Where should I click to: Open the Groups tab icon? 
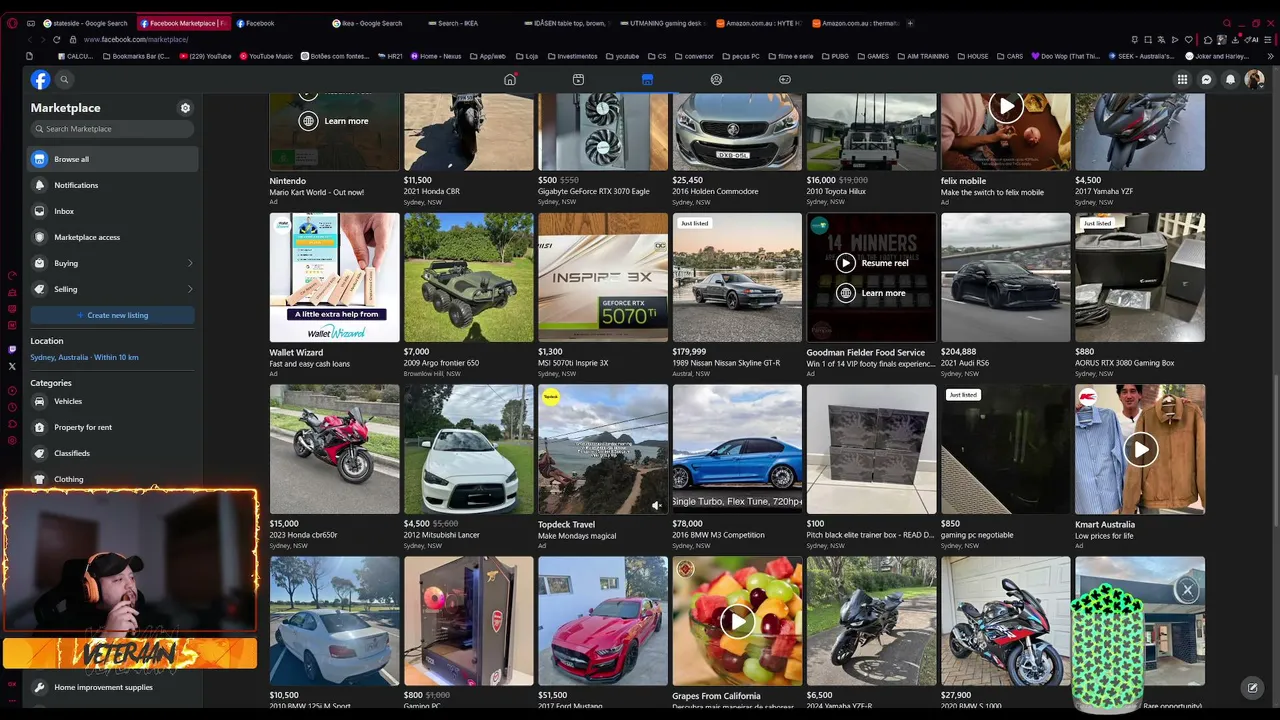(716, 79)
